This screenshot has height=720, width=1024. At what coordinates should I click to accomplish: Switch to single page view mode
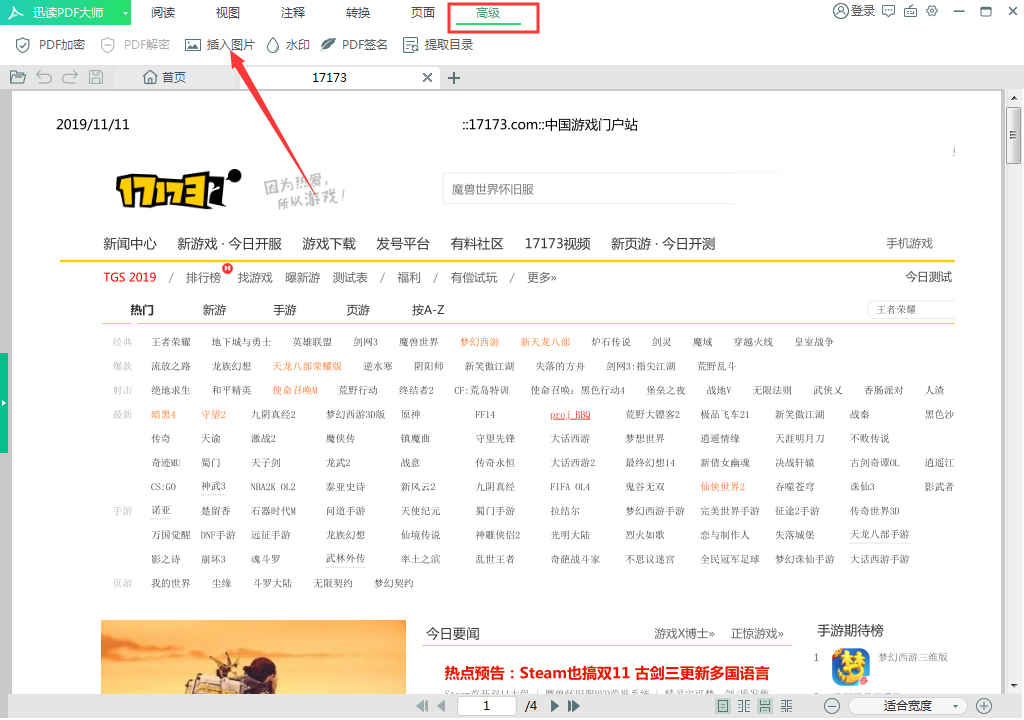[721, 705]
